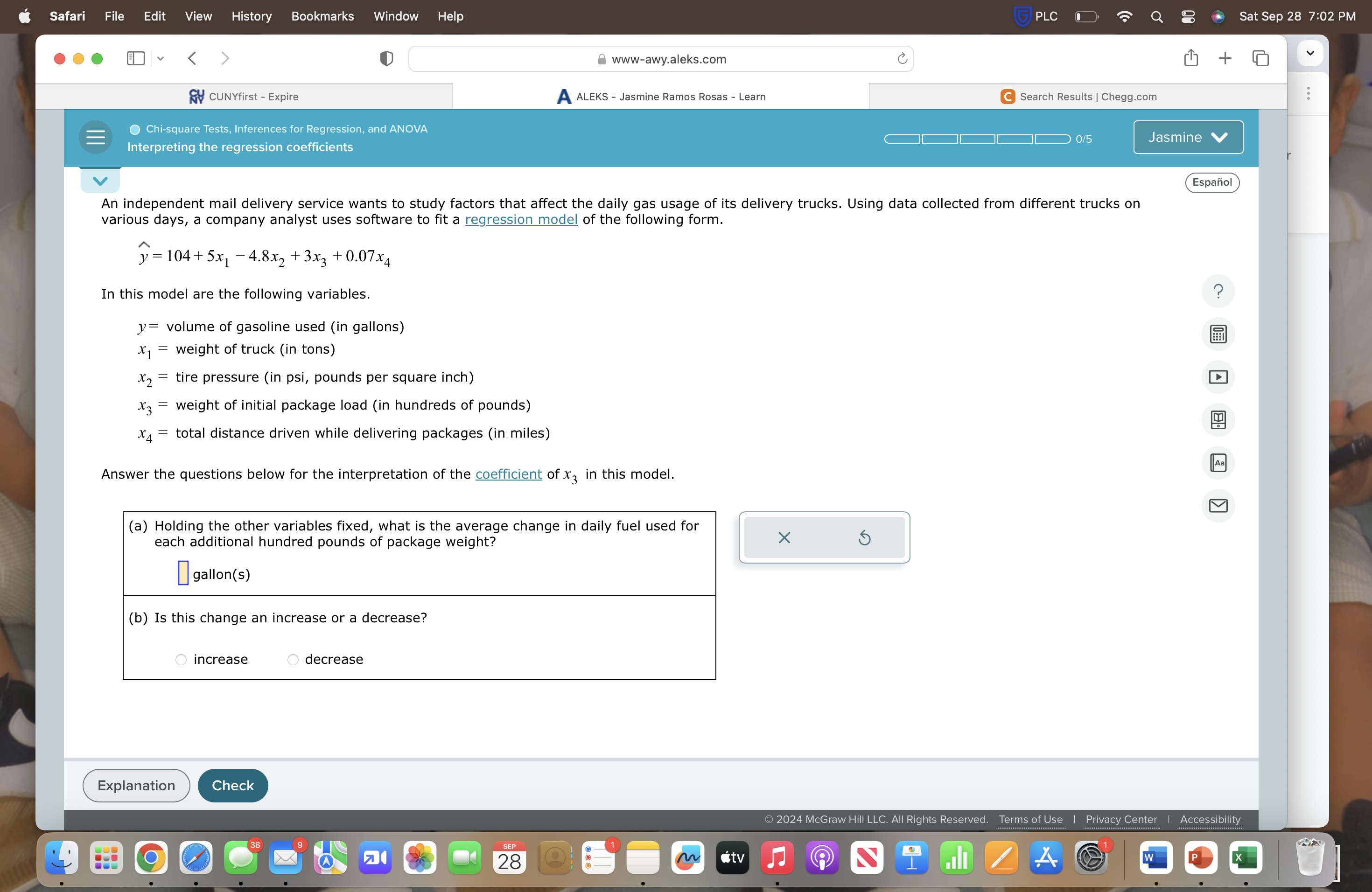
Task: Clear the answer with the X icon
Action: [784, 537]
